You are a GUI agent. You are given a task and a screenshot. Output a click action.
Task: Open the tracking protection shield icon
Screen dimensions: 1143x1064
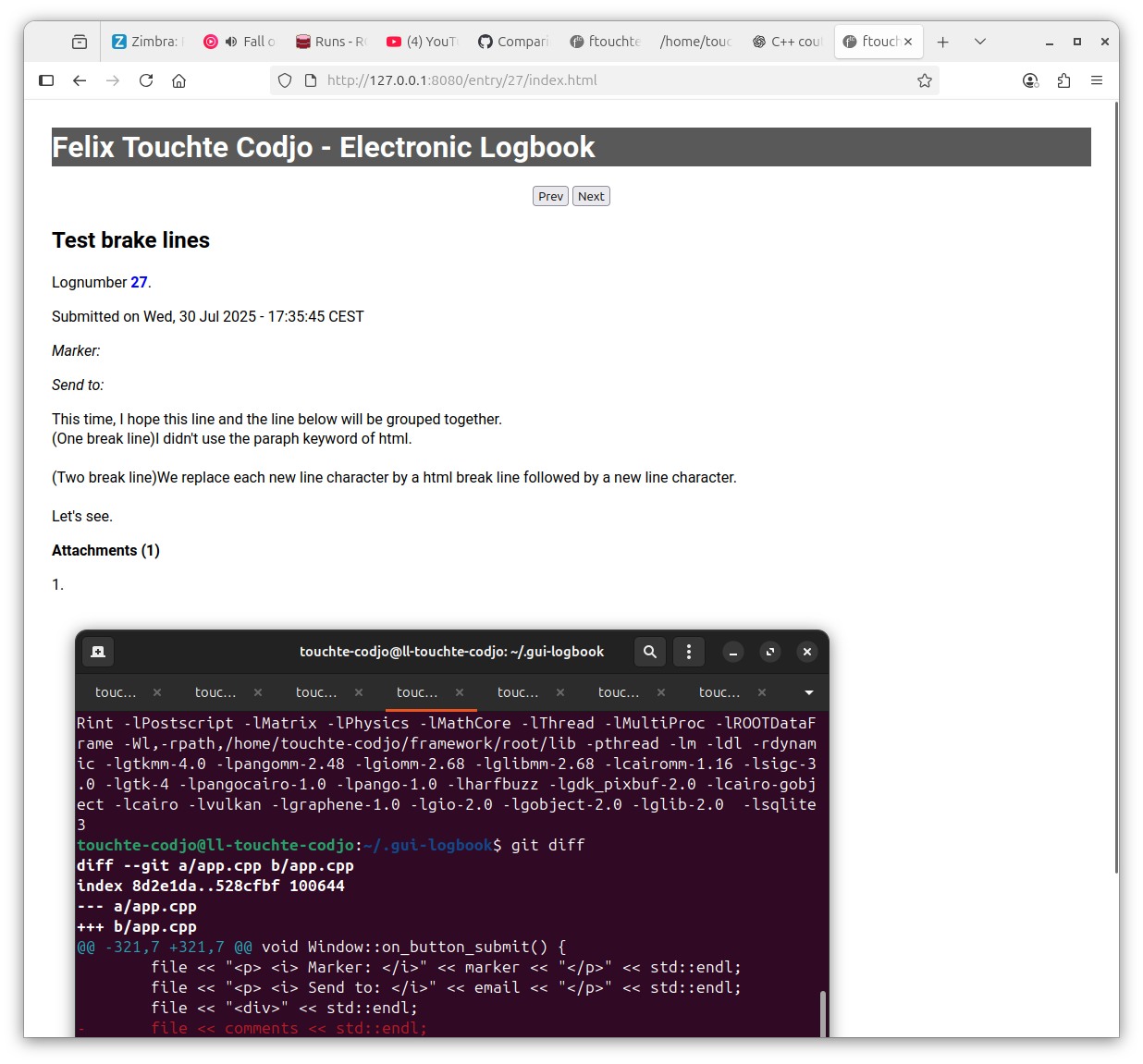pos(285,80)
